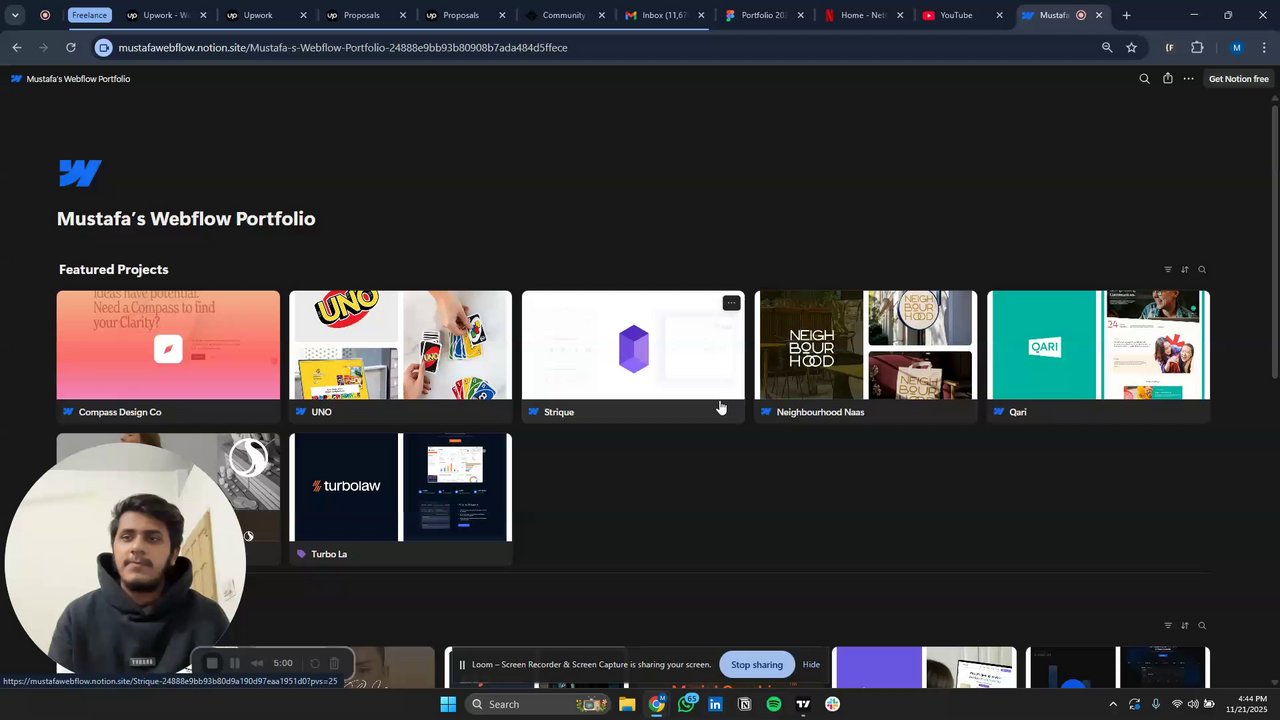1280x720 pixels.
Task: Switch to the Gmail Inbox tab
Action: point(664,15)
